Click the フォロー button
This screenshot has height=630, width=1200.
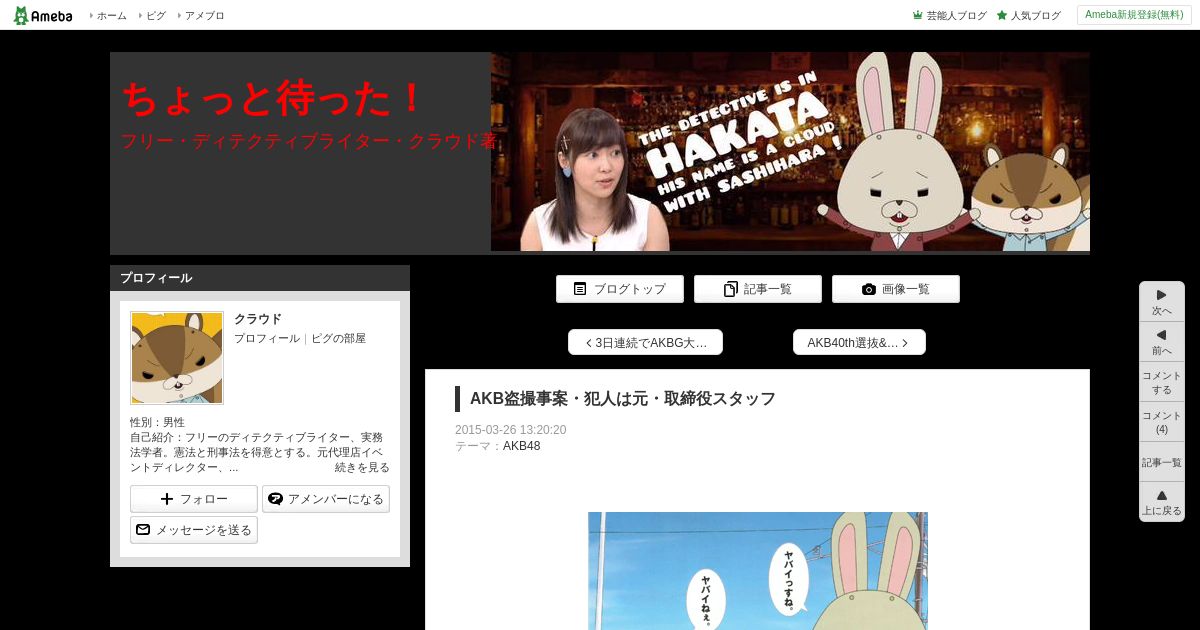[x=194, y=499]
